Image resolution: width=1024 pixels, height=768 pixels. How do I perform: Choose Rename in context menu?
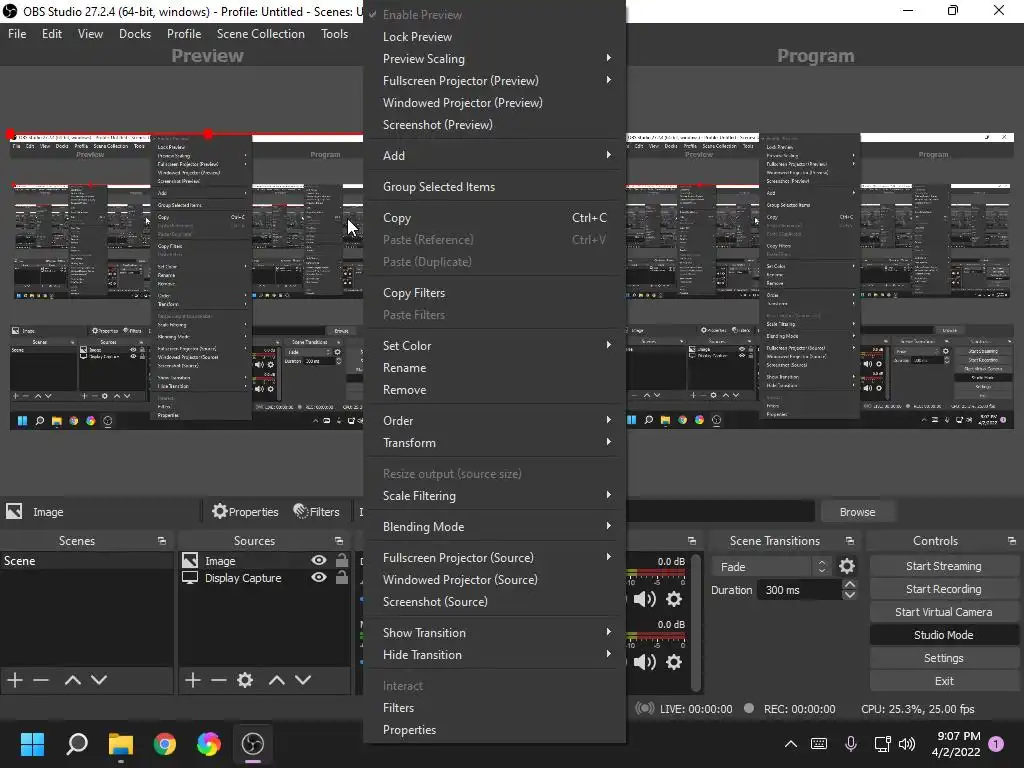tap(494, 368)
